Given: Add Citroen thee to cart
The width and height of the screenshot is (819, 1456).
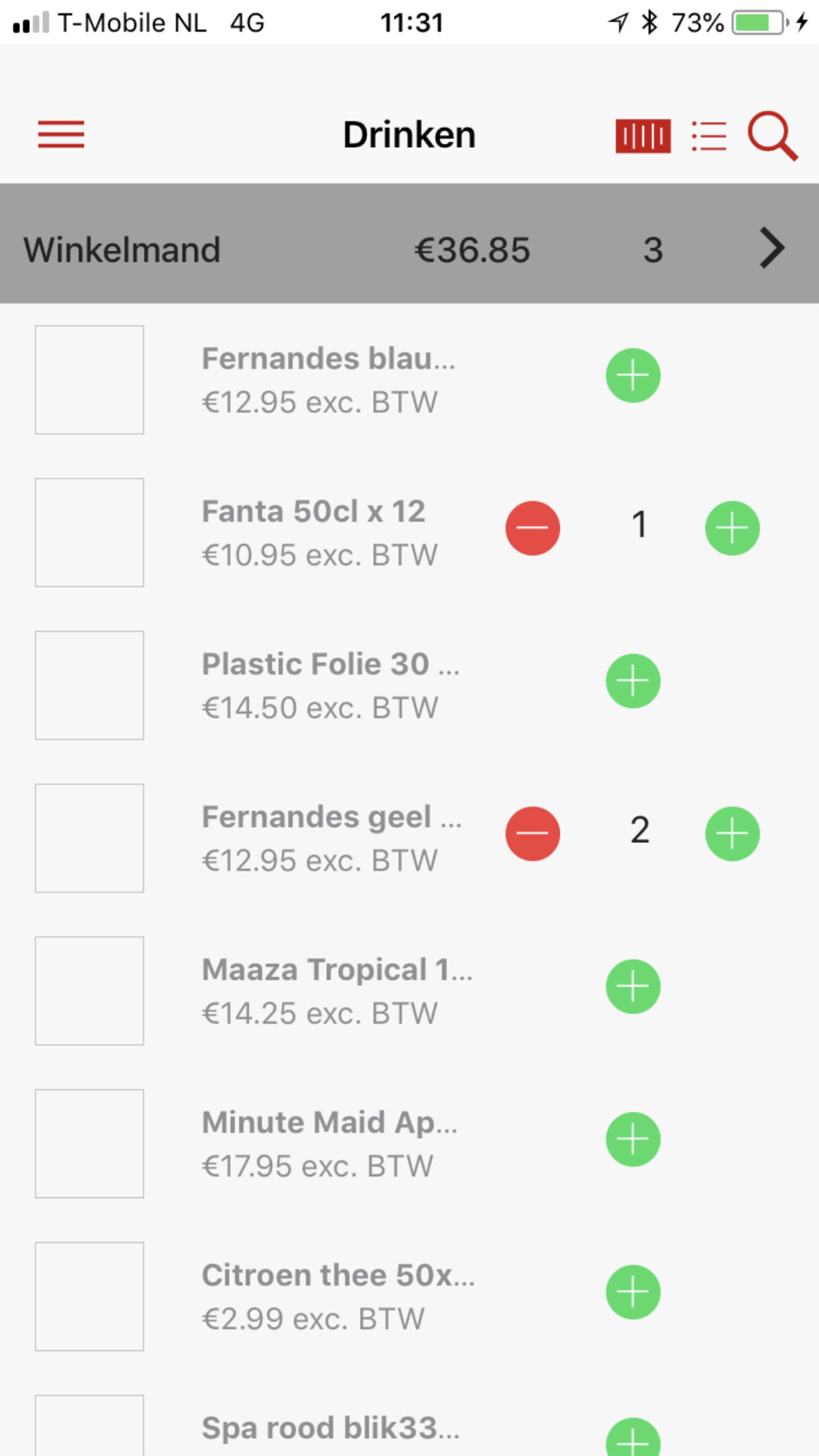Looking at the screenshot, I should 633,1292.
